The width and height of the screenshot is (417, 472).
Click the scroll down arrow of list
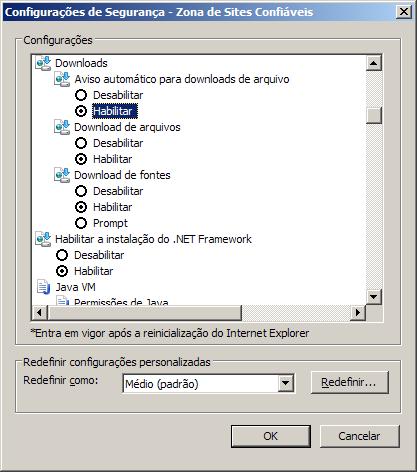[x=374, y=296]
